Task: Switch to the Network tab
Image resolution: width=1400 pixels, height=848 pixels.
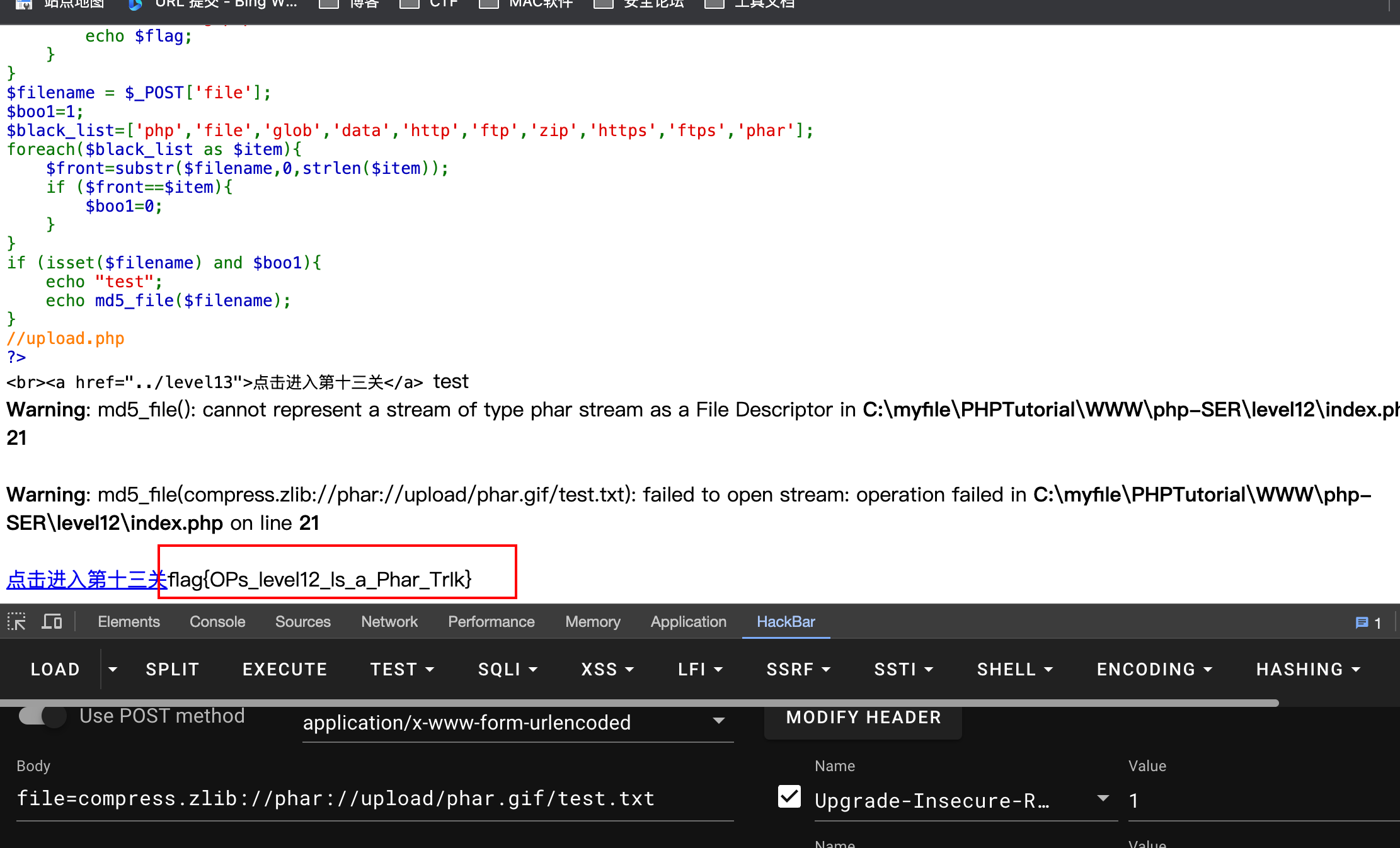Action: [x=389, y=622]
